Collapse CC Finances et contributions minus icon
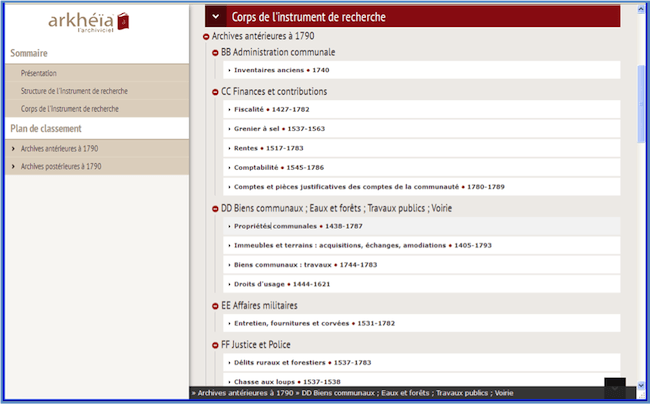This screenshot has height=404, width=650. click(x=215, y=92)
